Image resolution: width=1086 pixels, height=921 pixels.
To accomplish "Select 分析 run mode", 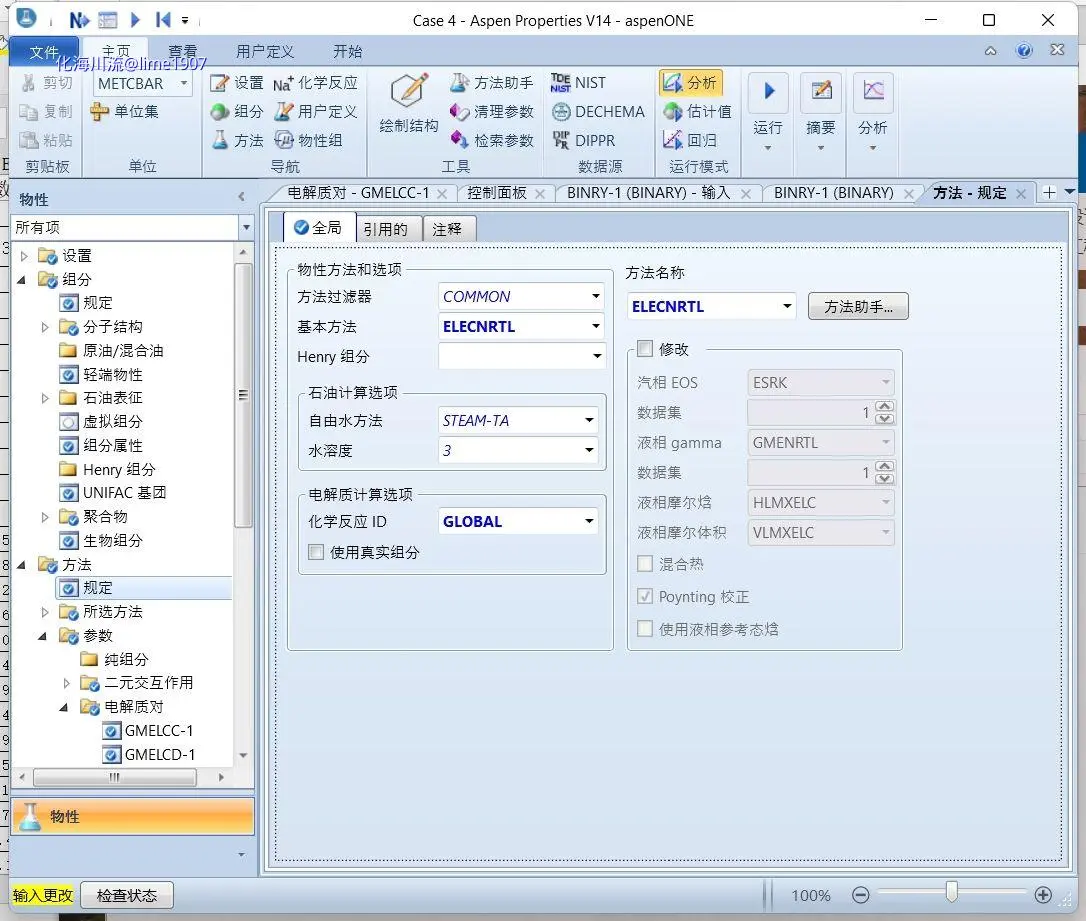I will click(x=690, y=83).
